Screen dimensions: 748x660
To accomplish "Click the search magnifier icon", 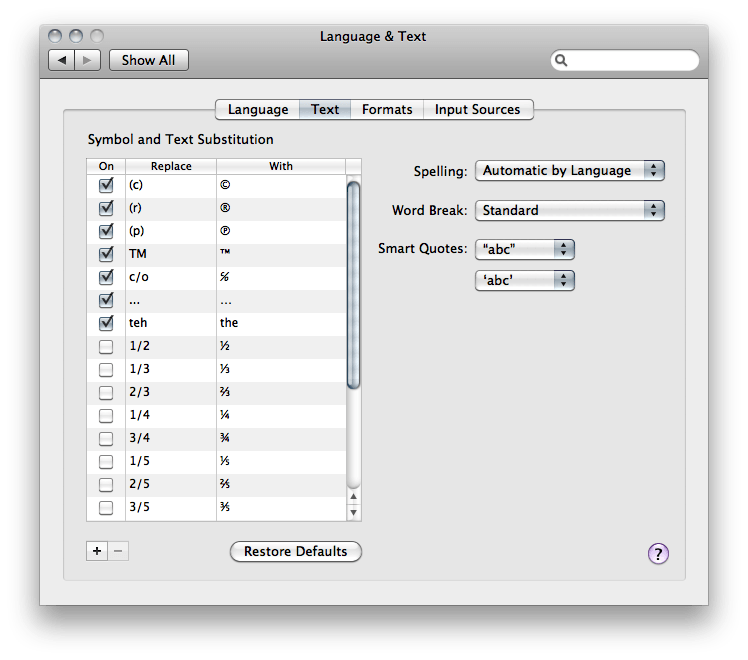I will coord(563,61).
